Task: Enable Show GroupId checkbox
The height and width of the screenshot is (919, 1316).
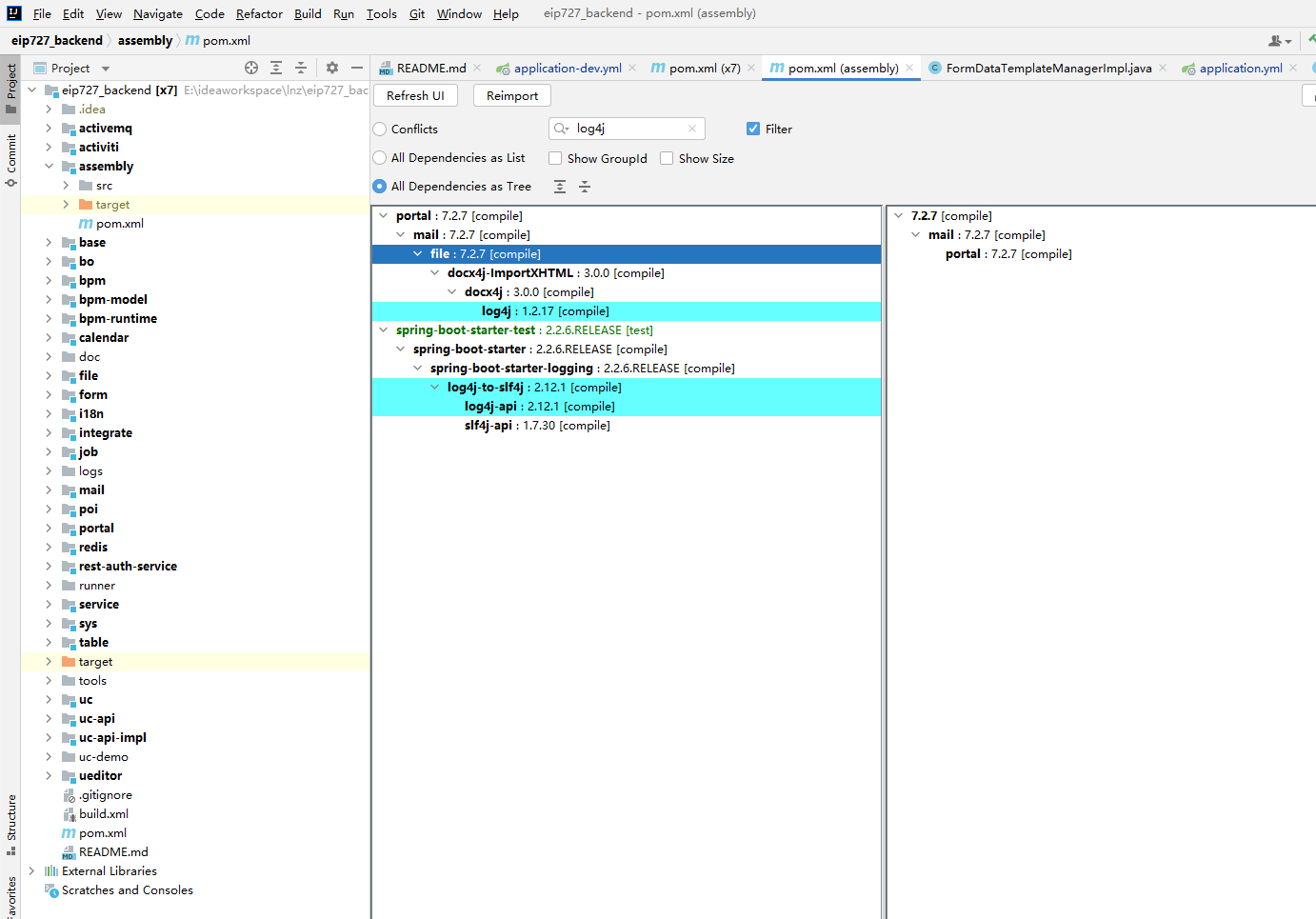Action: [x=555, y=158]
